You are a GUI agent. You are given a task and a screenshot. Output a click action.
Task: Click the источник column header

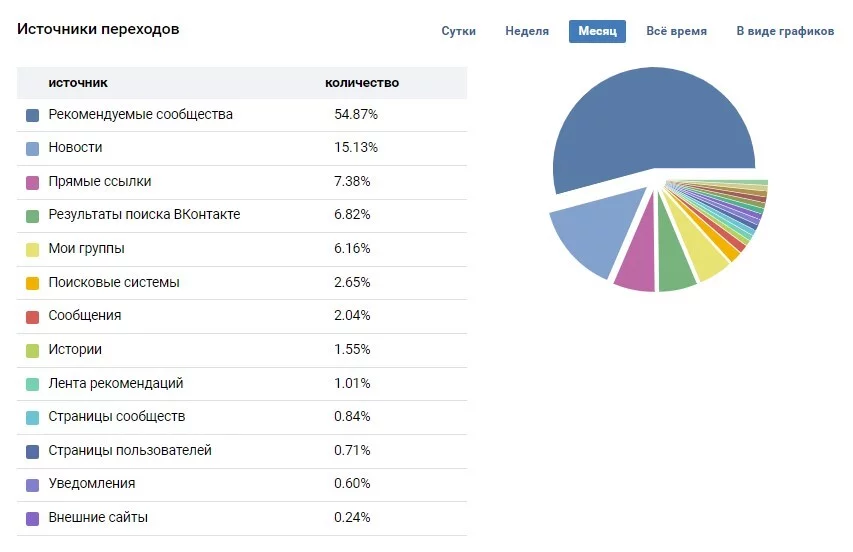[x=78, y=83]
